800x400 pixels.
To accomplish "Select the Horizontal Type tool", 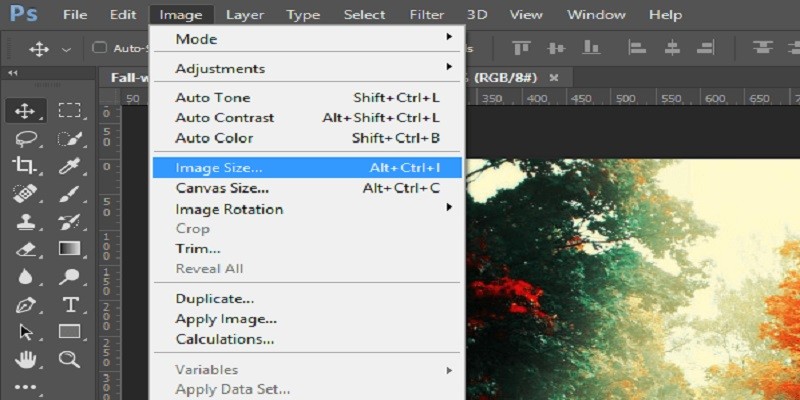I will click(x=69, y=305).
